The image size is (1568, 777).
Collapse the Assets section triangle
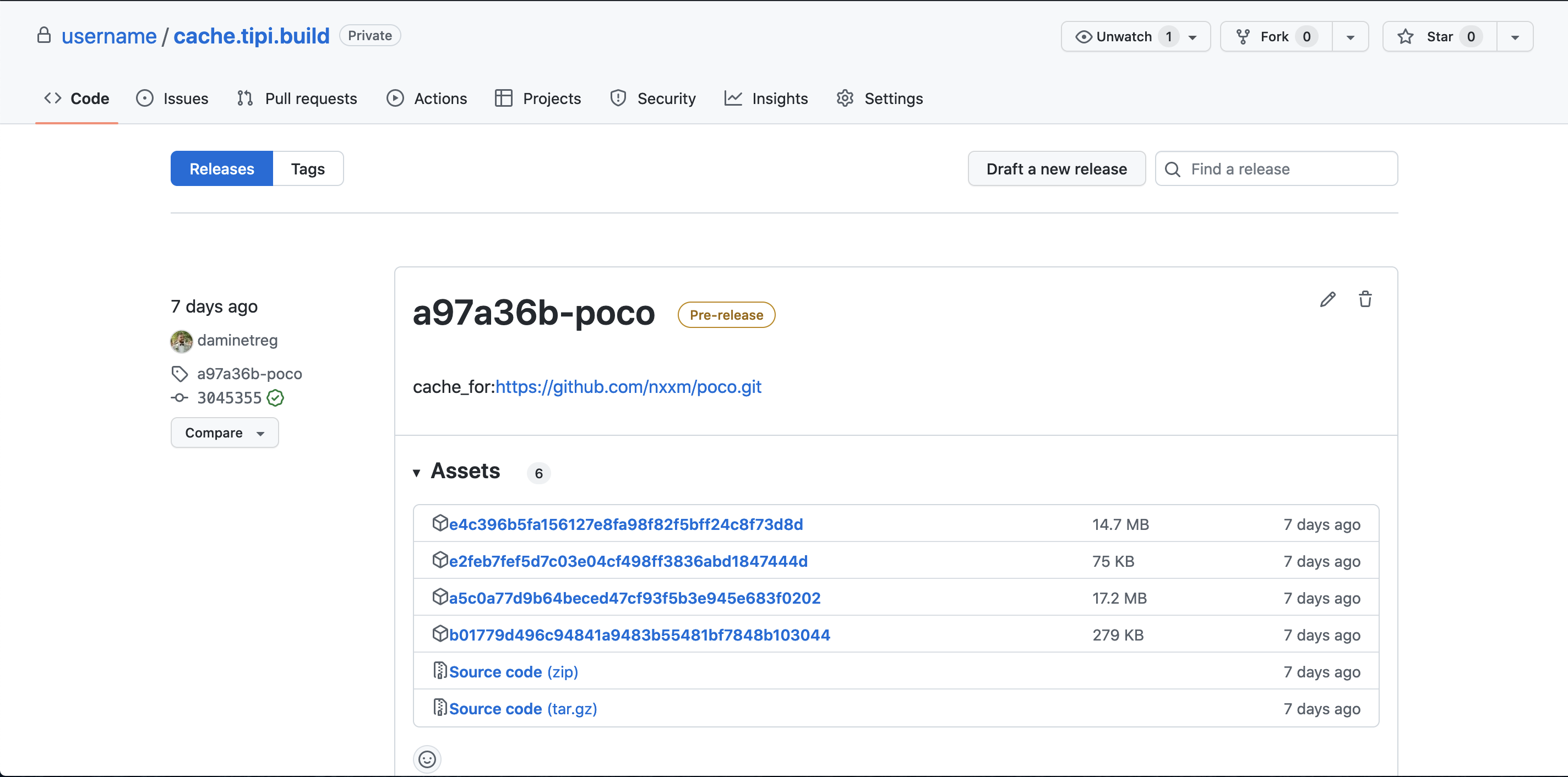[x=417, y=472]
